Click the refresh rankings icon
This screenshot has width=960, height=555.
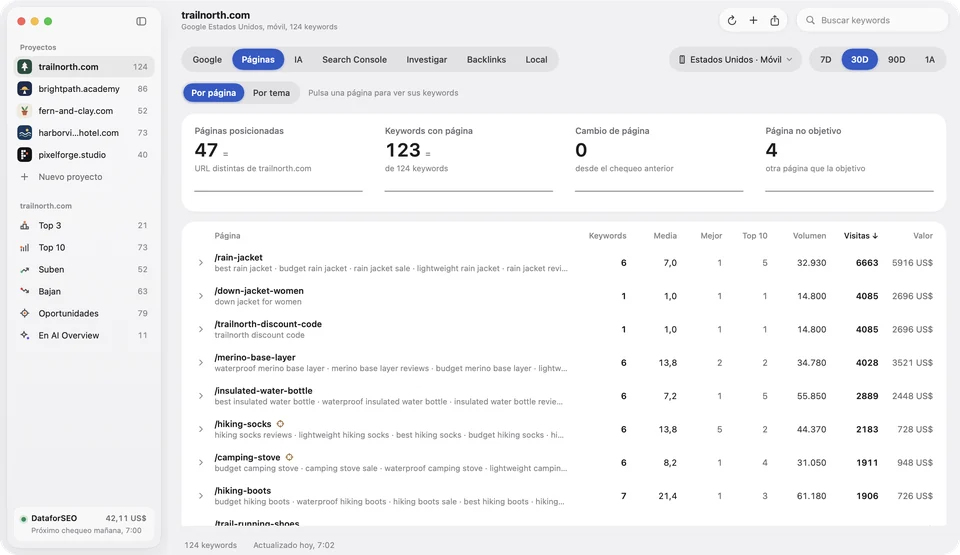point(732,20)
